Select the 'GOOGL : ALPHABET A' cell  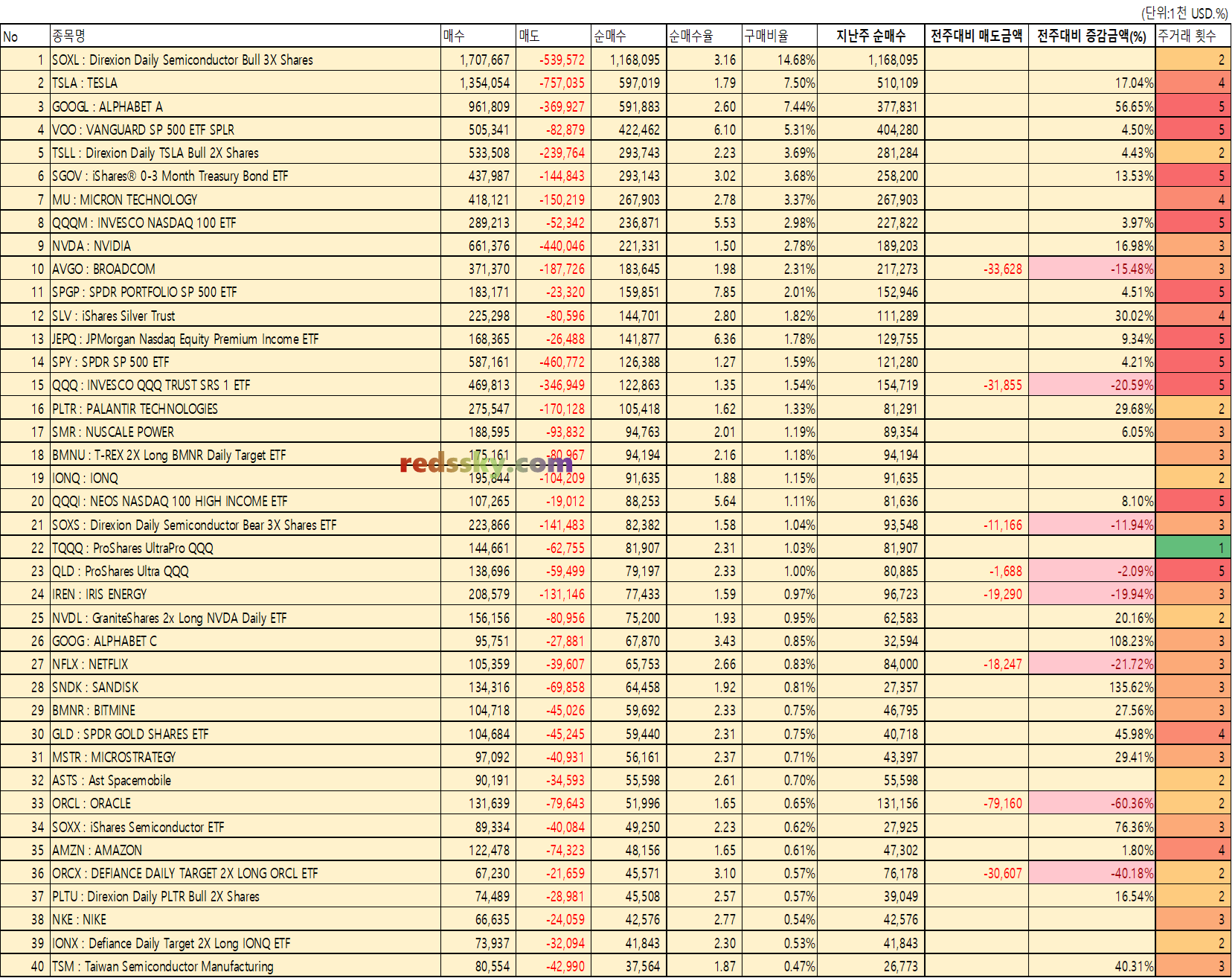[x=246, y=106]
